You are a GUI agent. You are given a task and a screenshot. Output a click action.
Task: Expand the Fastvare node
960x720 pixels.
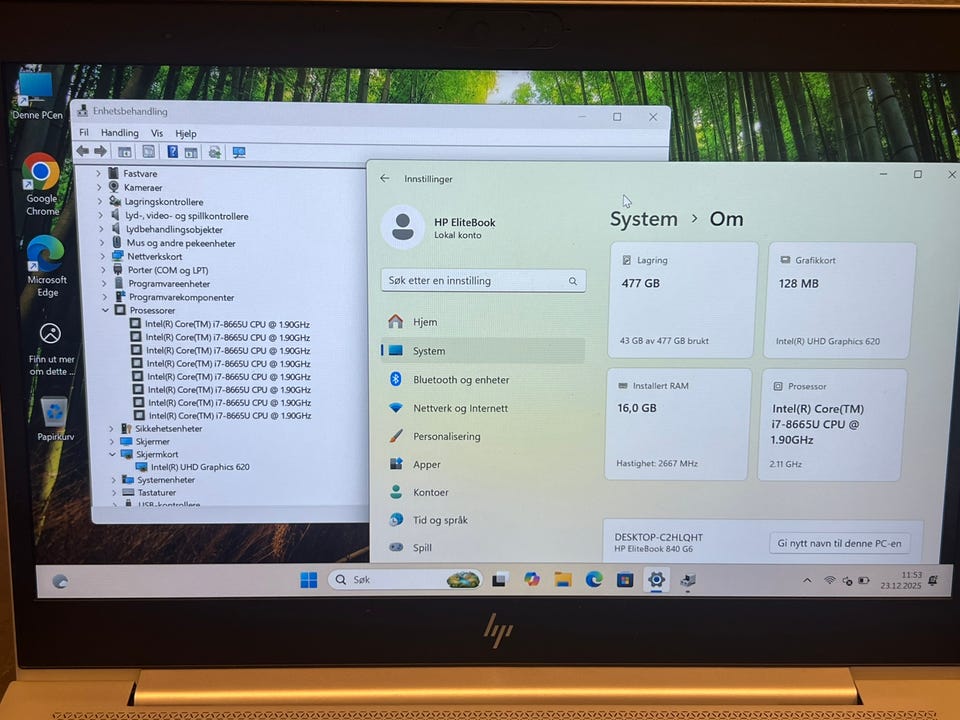[x=99, y=173]
